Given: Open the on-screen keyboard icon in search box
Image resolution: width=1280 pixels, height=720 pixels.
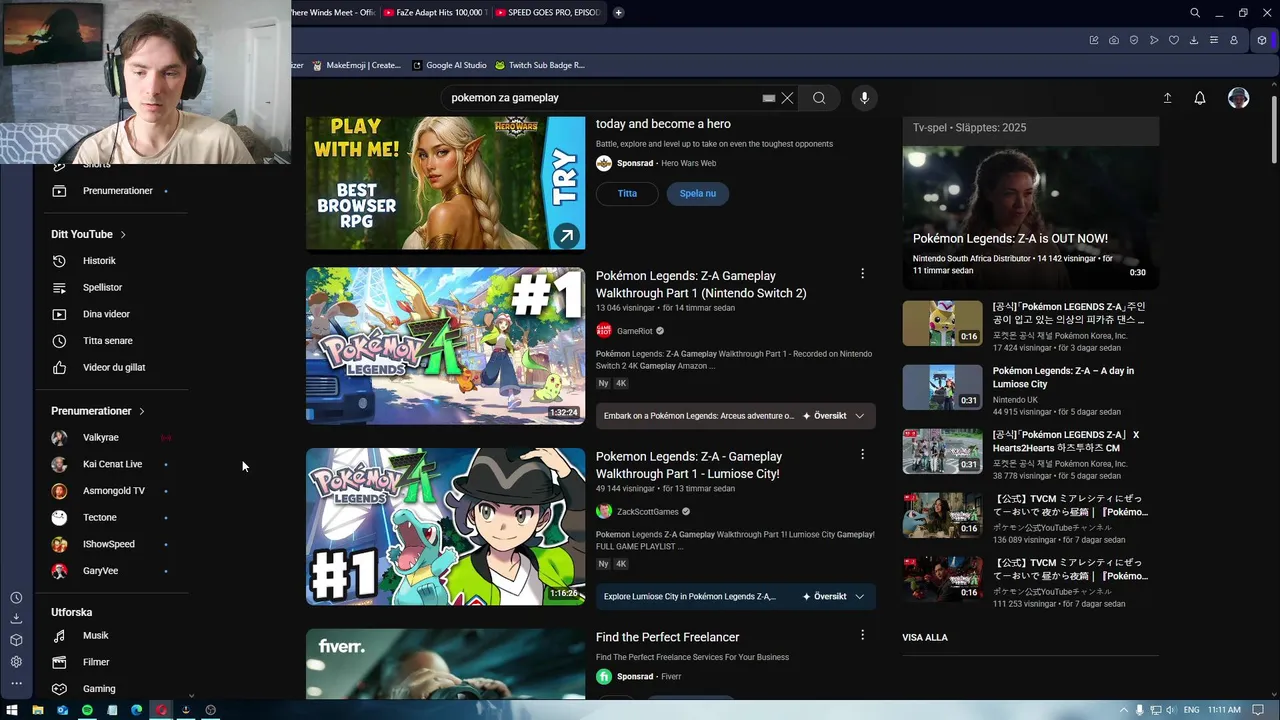Looking at the screenshot, I should coord(768,98).
